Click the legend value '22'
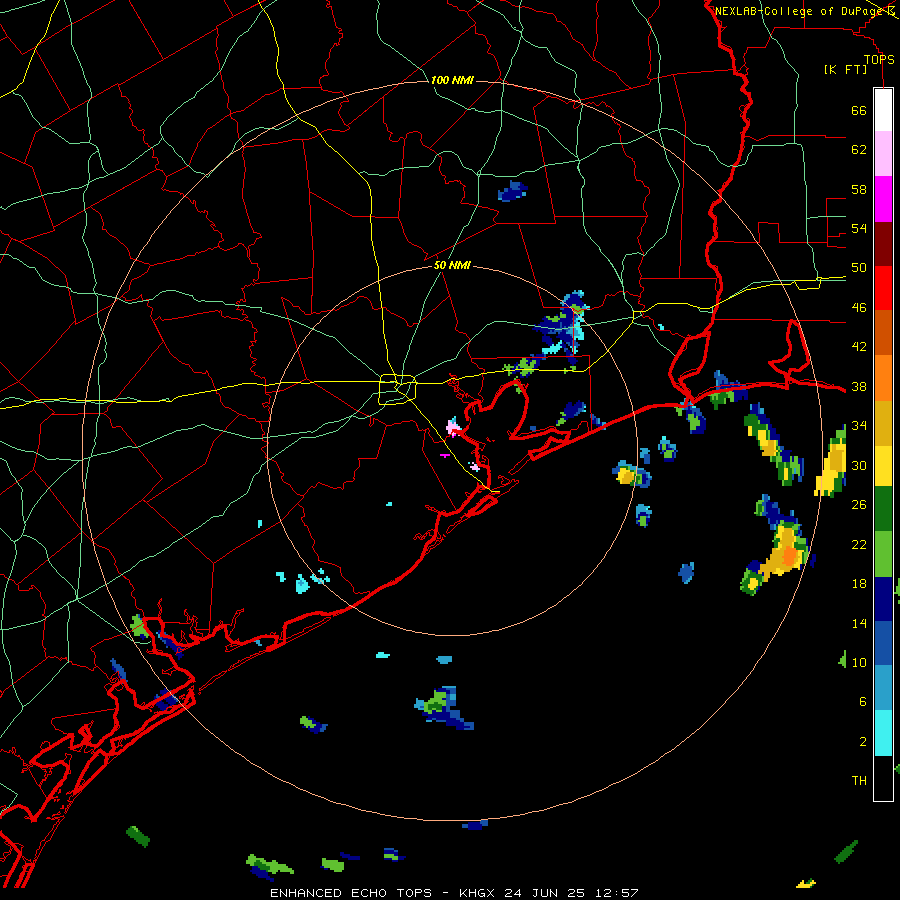Viewport: 900px width, 900px height. coord(859,544)
